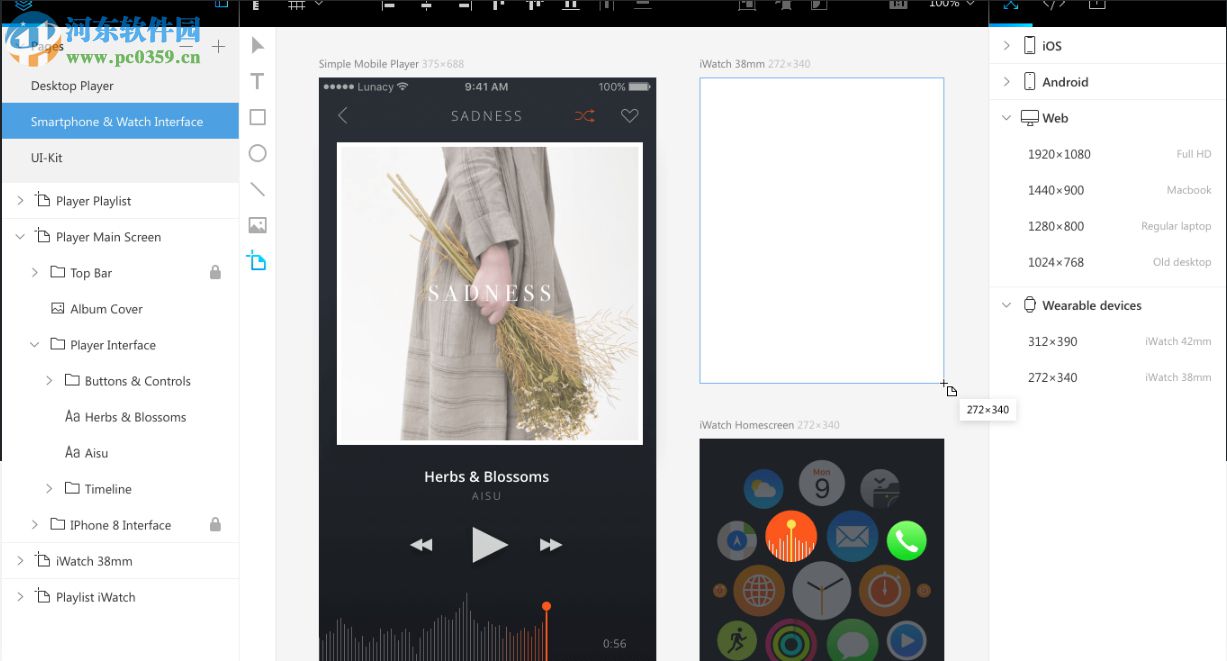
Task: Unlock the Top Bar group
Action: (215, 272)
